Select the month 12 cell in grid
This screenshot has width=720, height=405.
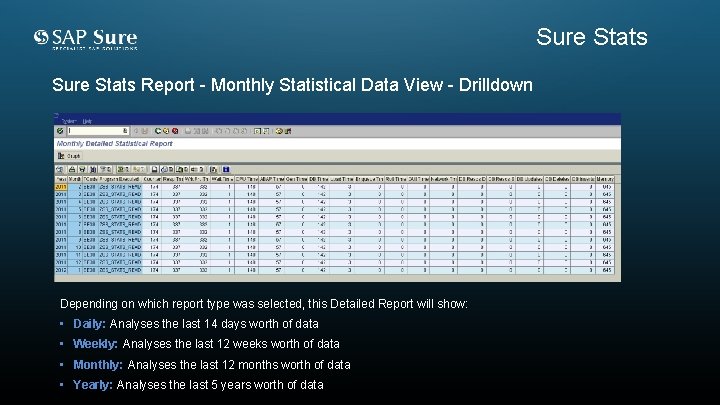click(75, 262)
